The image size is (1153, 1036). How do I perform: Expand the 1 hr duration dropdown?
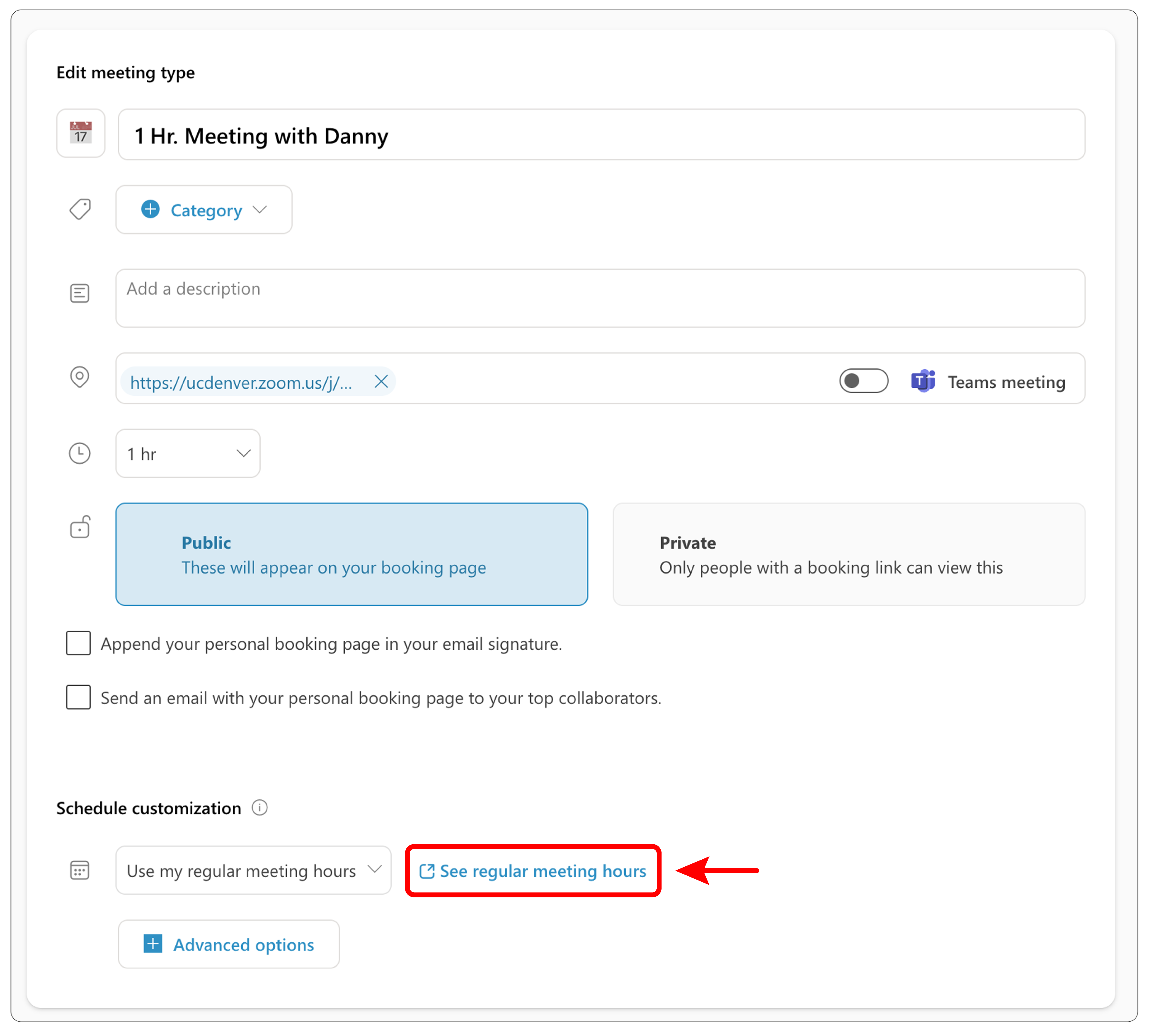(x=188, y=453)
